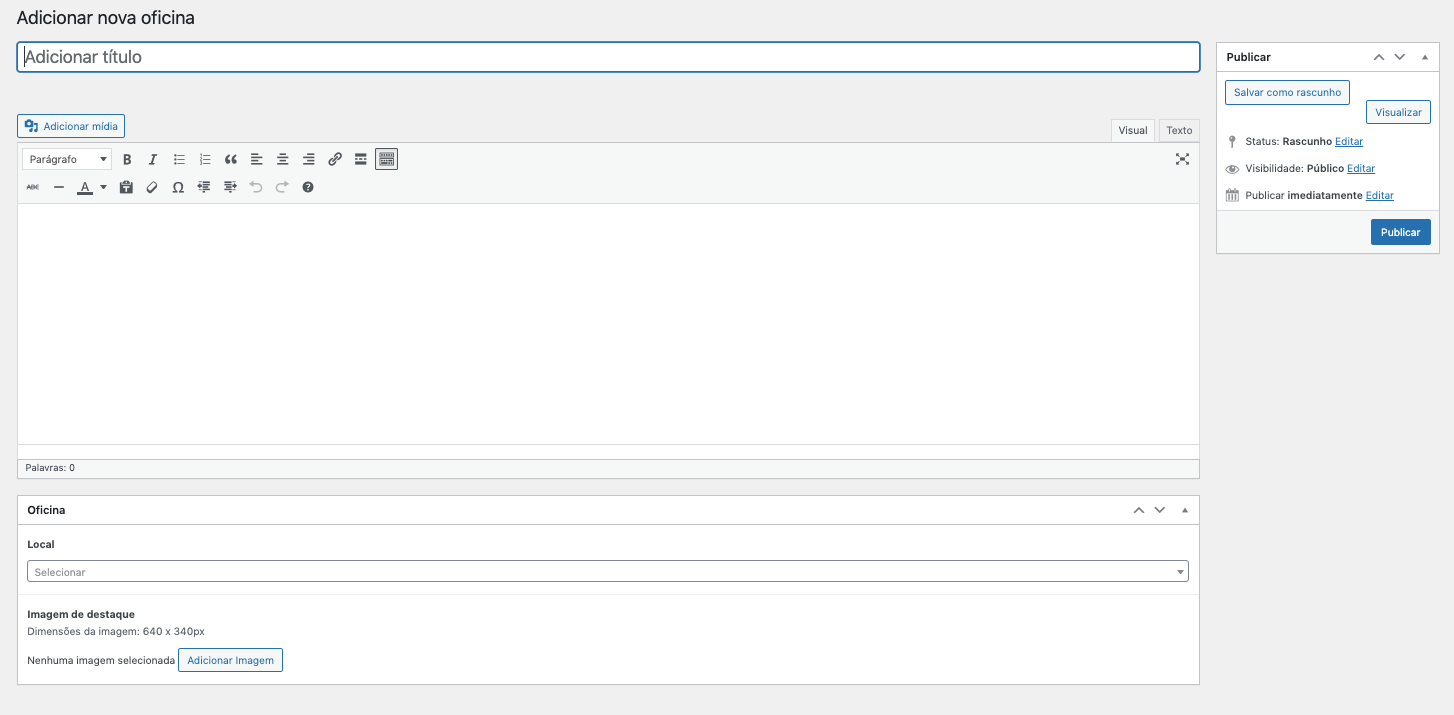
Task: Open the Parágrafo format dropdown
Action: [x=67, y=159]
